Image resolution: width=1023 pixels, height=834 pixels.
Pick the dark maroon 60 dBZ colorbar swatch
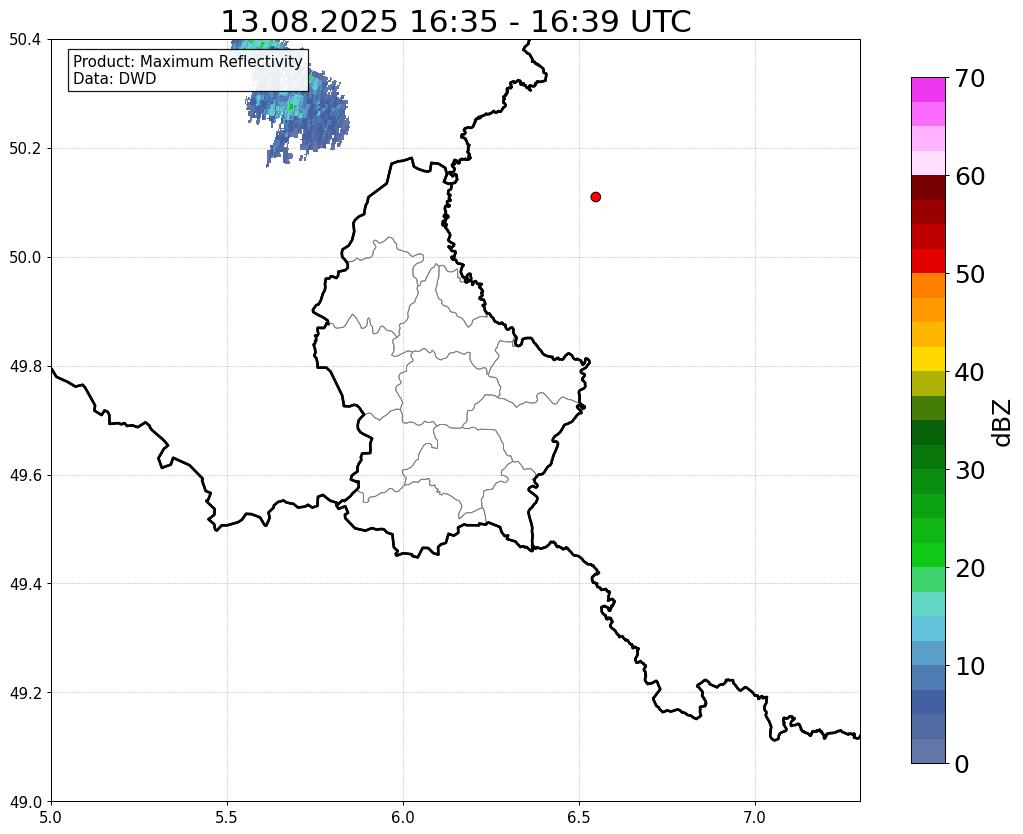tap(928, 188)
